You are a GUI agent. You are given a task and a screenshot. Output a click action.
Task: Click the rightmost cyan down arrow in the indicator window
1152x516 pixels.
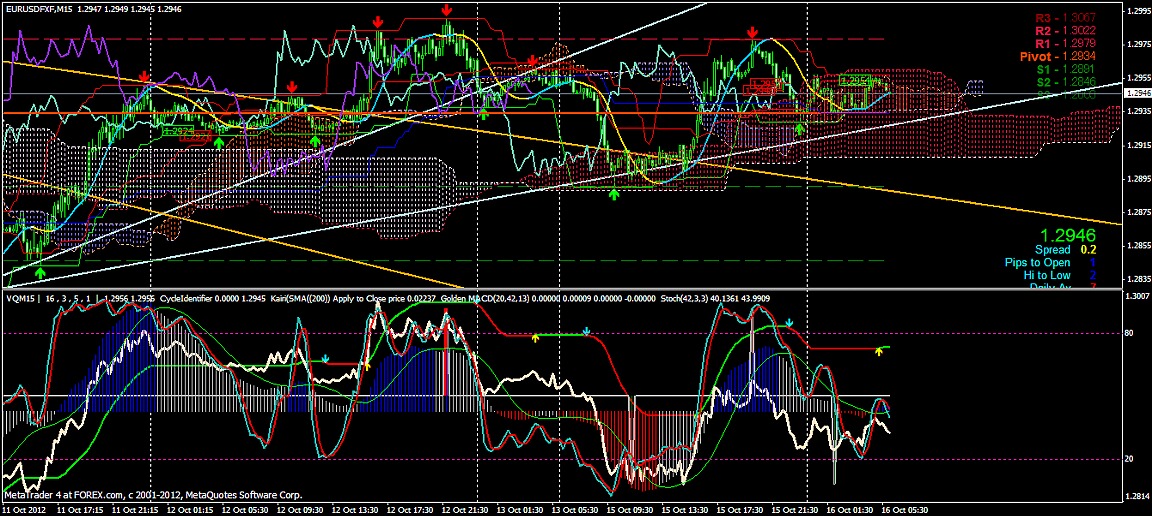tap(789, 323)
